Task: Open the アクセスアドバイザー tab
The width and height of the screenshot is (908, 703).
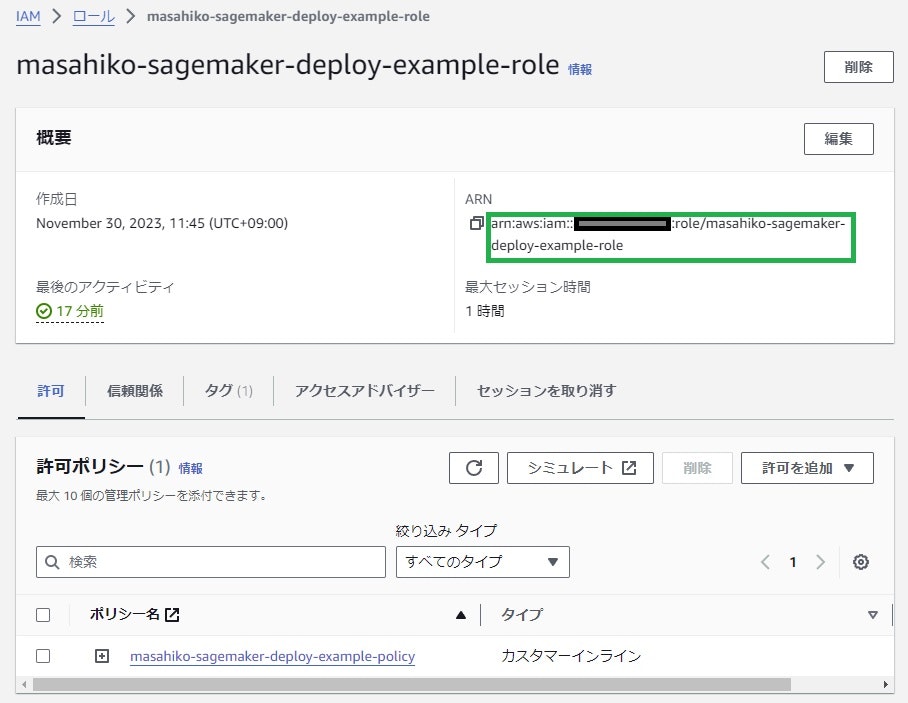Action: [x=365, y=391]
